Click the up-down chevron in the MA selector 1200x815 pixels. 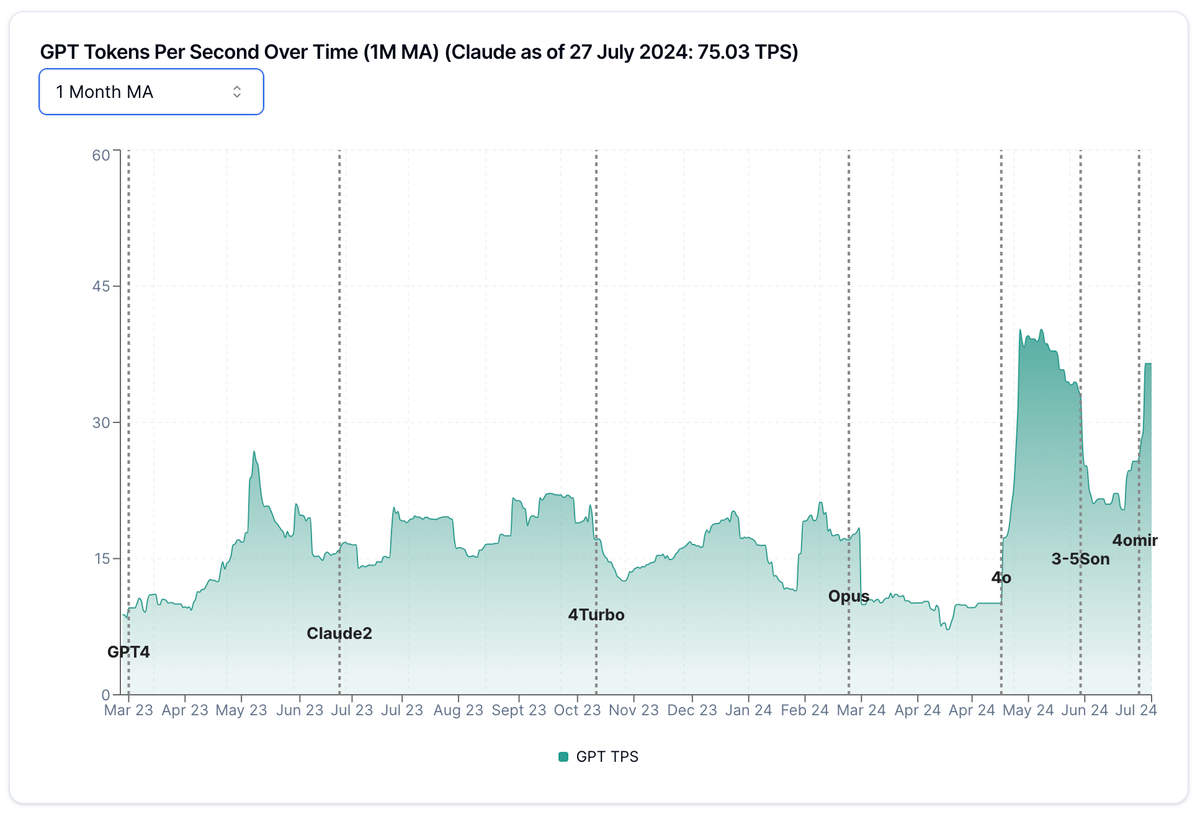click(237, 92)
